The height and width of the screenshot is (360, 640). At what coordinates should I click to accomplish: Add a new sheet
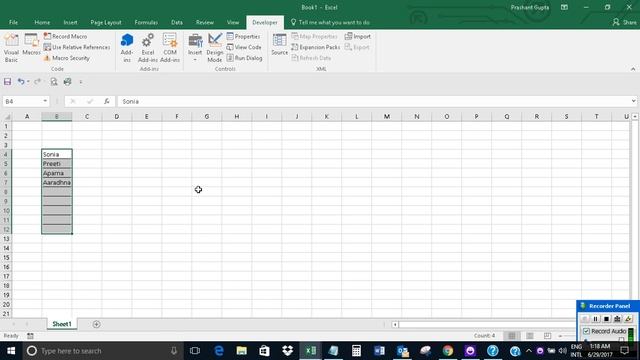(x=96, y=324)
